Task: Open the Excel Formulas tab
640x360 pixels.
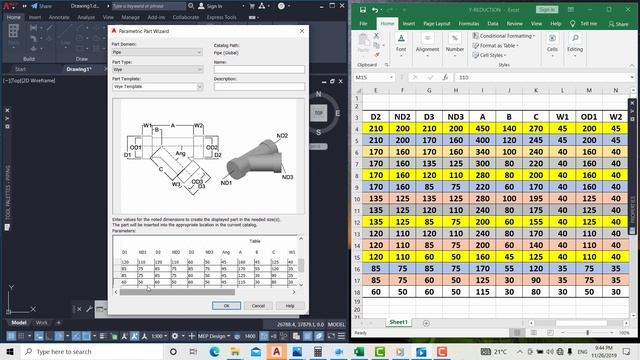Action: tap(469, 24)
